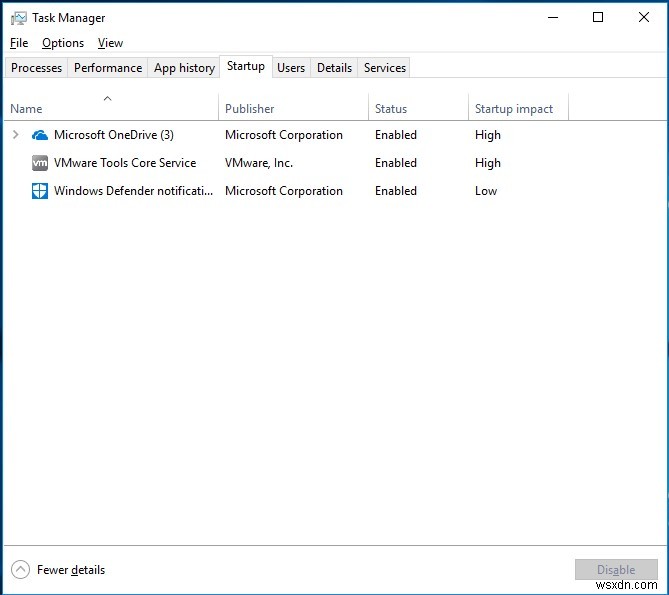Expand the Microsoft OneDrive (3) group
Screen dimensions: 669x595
(16, 135)
